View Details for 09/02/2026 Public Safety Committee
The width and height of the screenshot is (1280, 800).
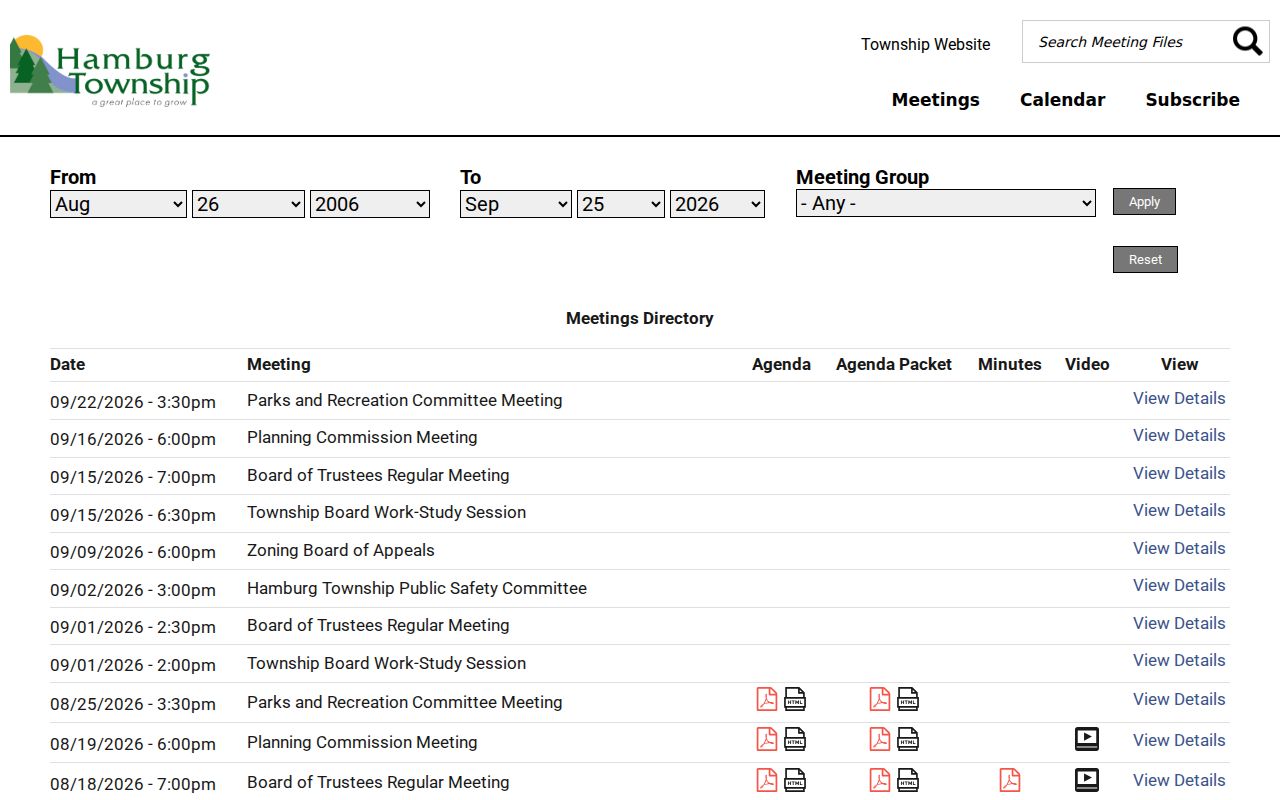coord(1179,585)
